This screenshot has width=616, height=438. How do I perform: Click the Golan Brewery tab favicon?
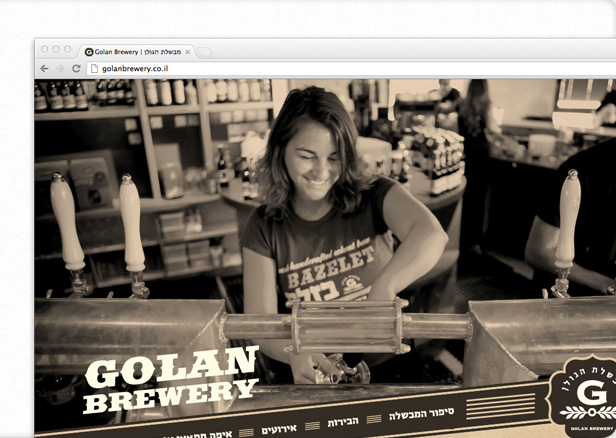coord(89,52)
